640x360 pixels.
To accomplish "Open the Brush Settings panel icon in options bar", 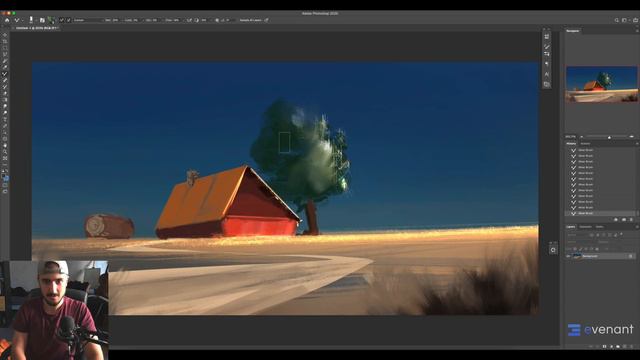I will click(42, 20).
